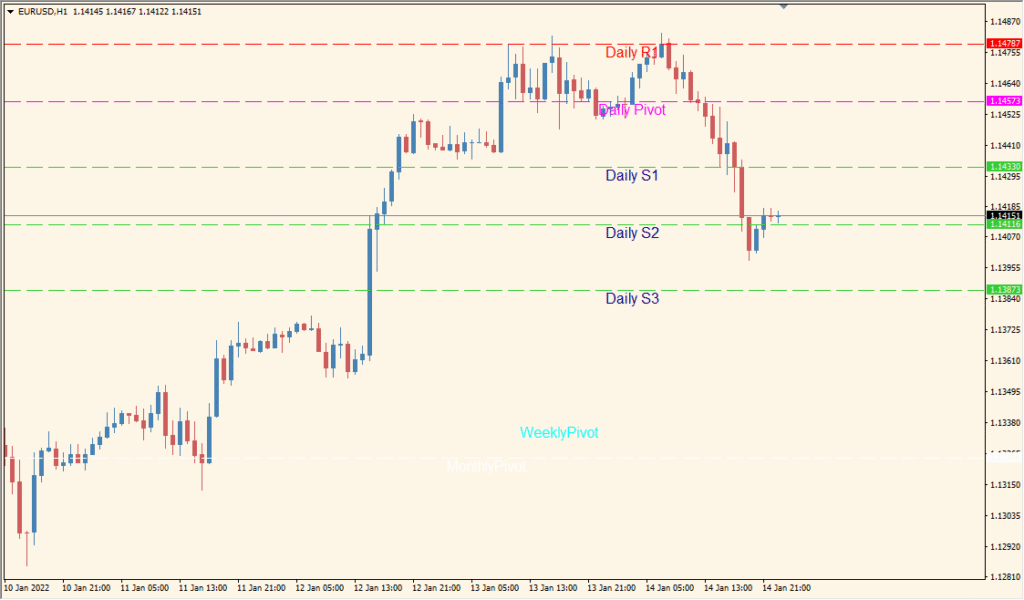The height and width of the screenshot is (600, 1024).
Task: Click the 13 Jan 13:00 time label
Action: pos(553,588)
